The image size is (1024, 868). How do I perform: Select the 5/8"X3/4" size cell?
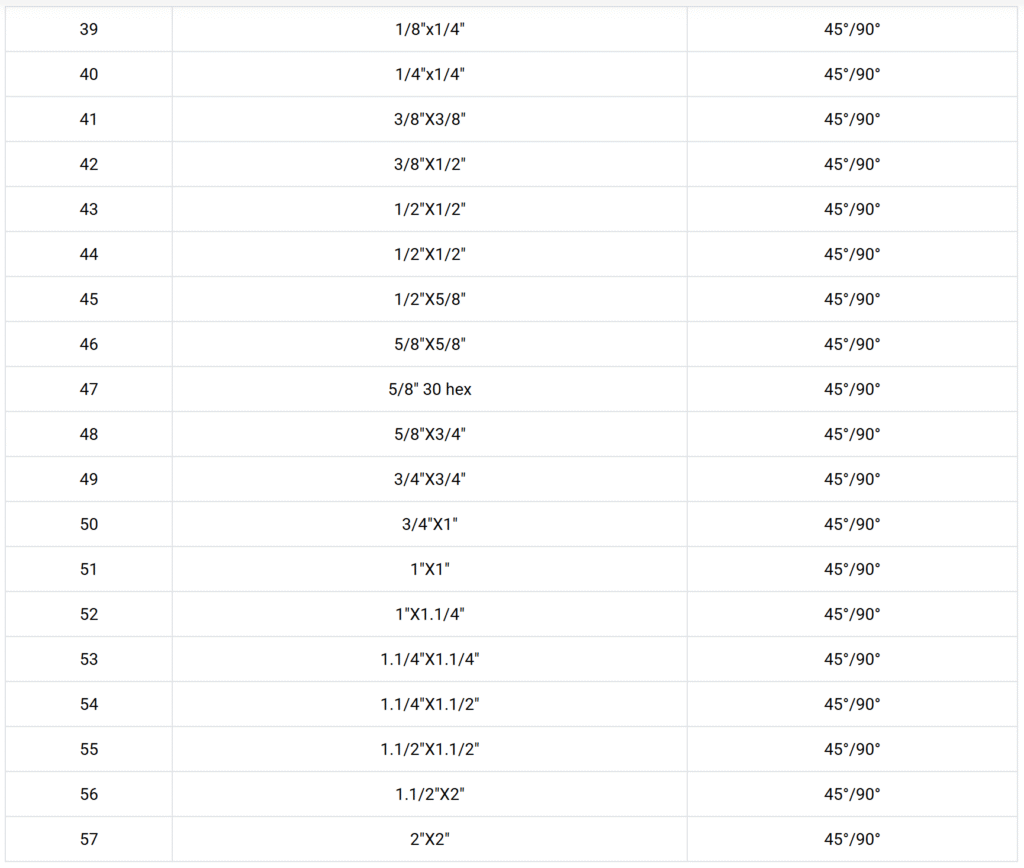click(x=430, y=434)
